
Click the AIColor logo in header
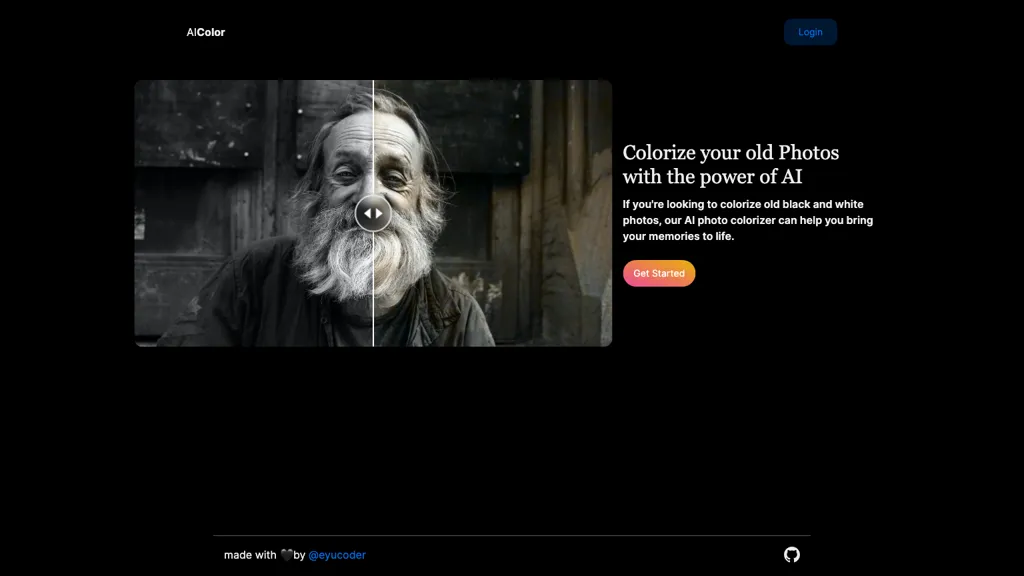[x=206, y=32]
